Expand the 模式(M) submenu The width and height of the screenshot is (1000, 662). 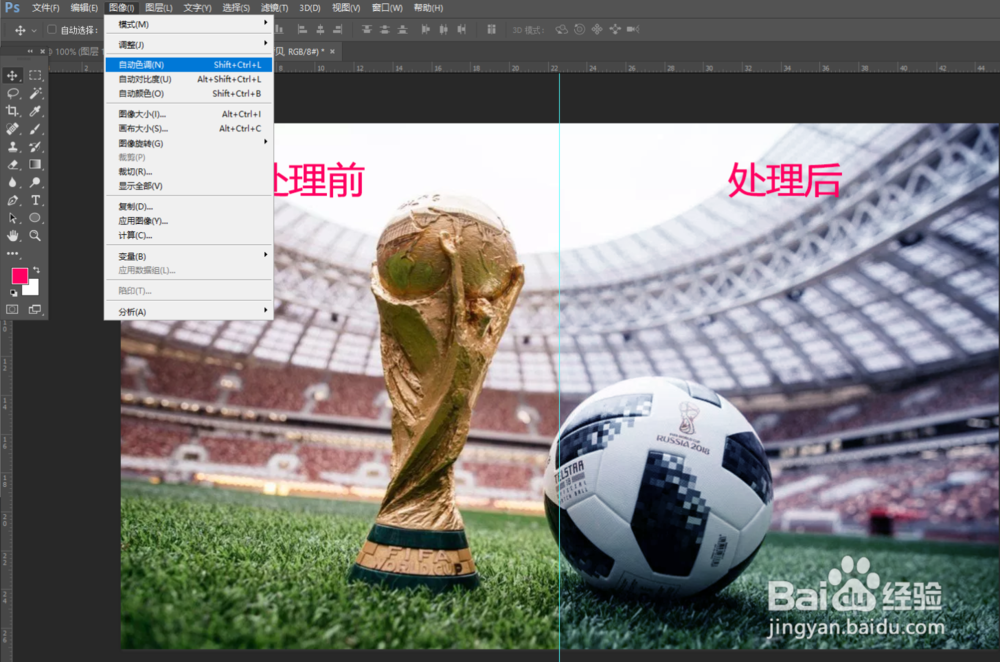click(x=189, y=24)
